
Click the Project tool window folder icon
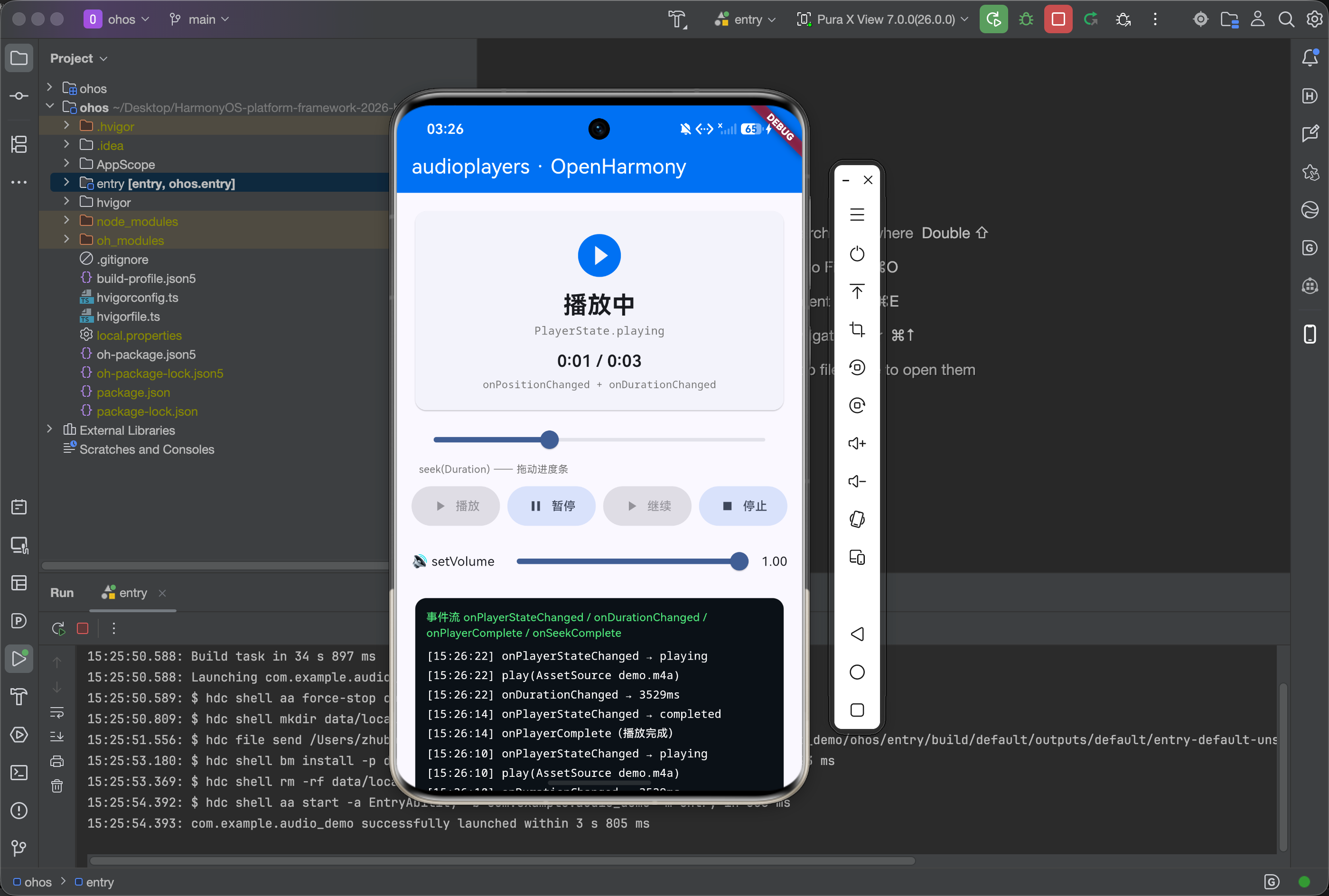19,58
